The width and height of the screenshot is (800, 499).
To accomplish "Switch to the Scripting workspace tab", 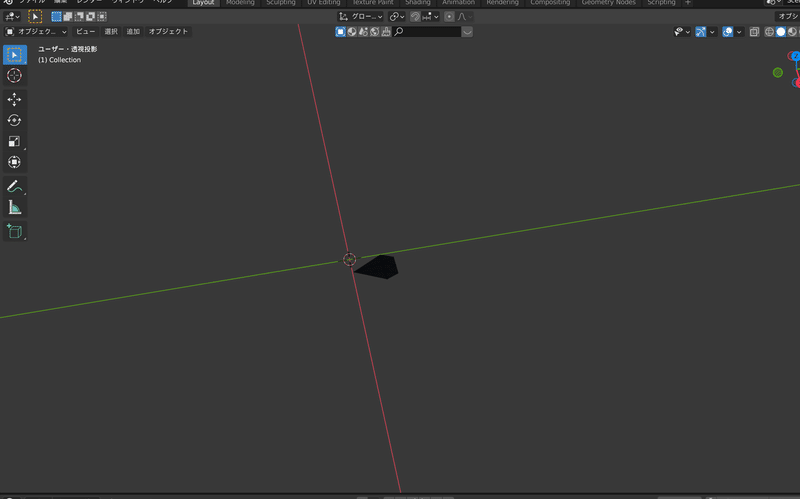I will tap(661, 3).
